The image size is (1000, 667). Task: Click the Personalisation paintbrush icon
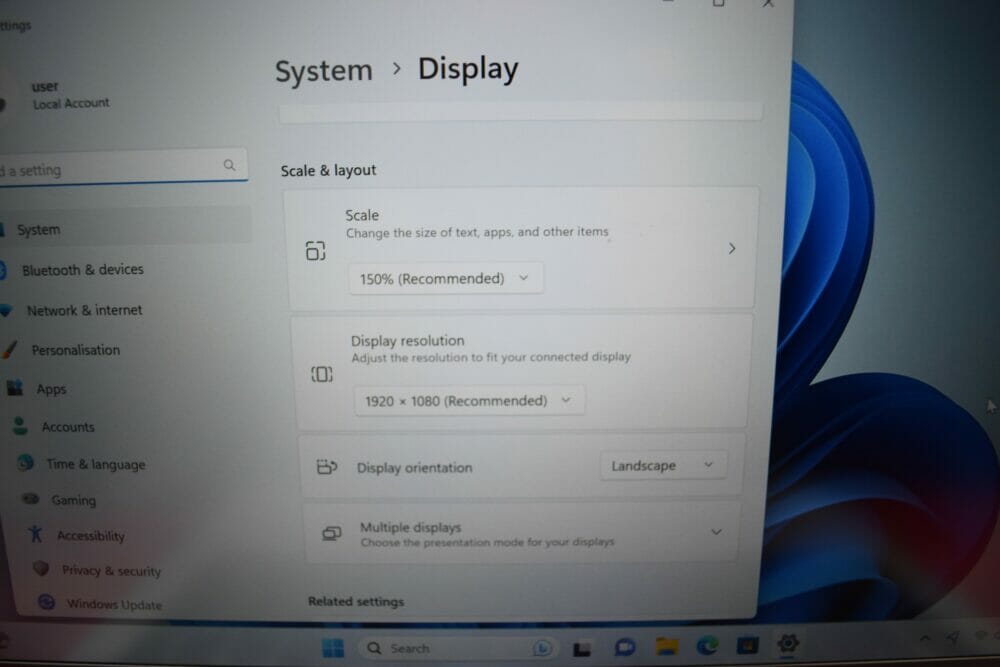click(x=9, y=349)
